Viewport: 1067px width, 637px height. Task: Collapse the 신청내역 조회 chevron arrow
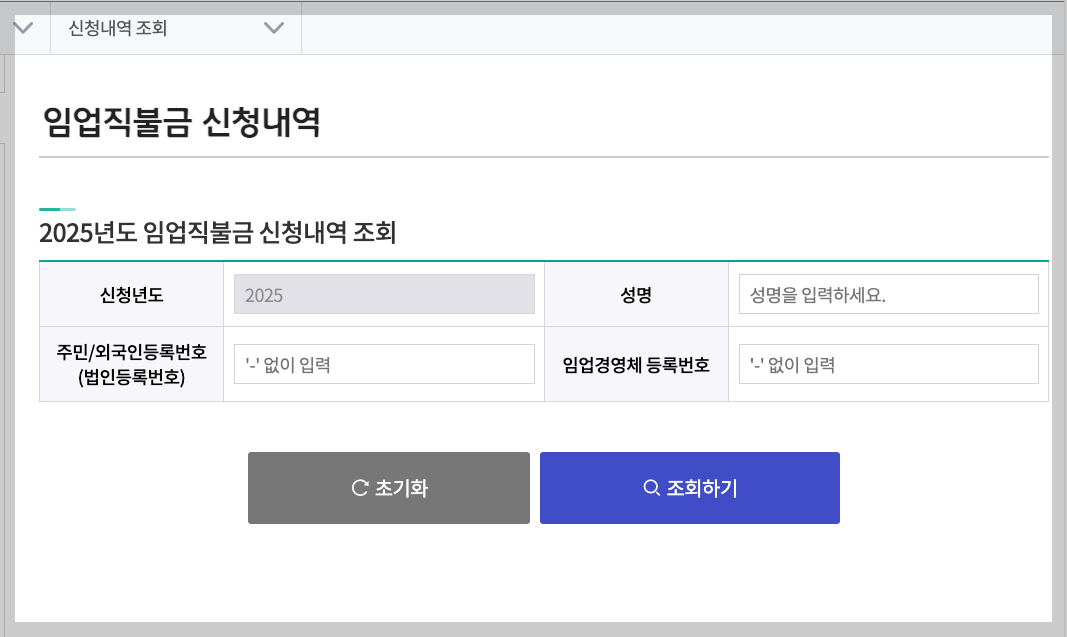(x=275, y=29)
